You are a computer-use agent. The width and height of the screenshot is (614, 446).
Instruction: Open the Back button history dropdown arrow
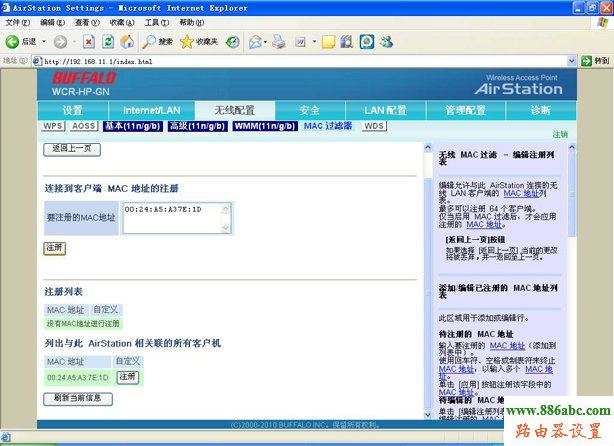[x=43, y=42]
